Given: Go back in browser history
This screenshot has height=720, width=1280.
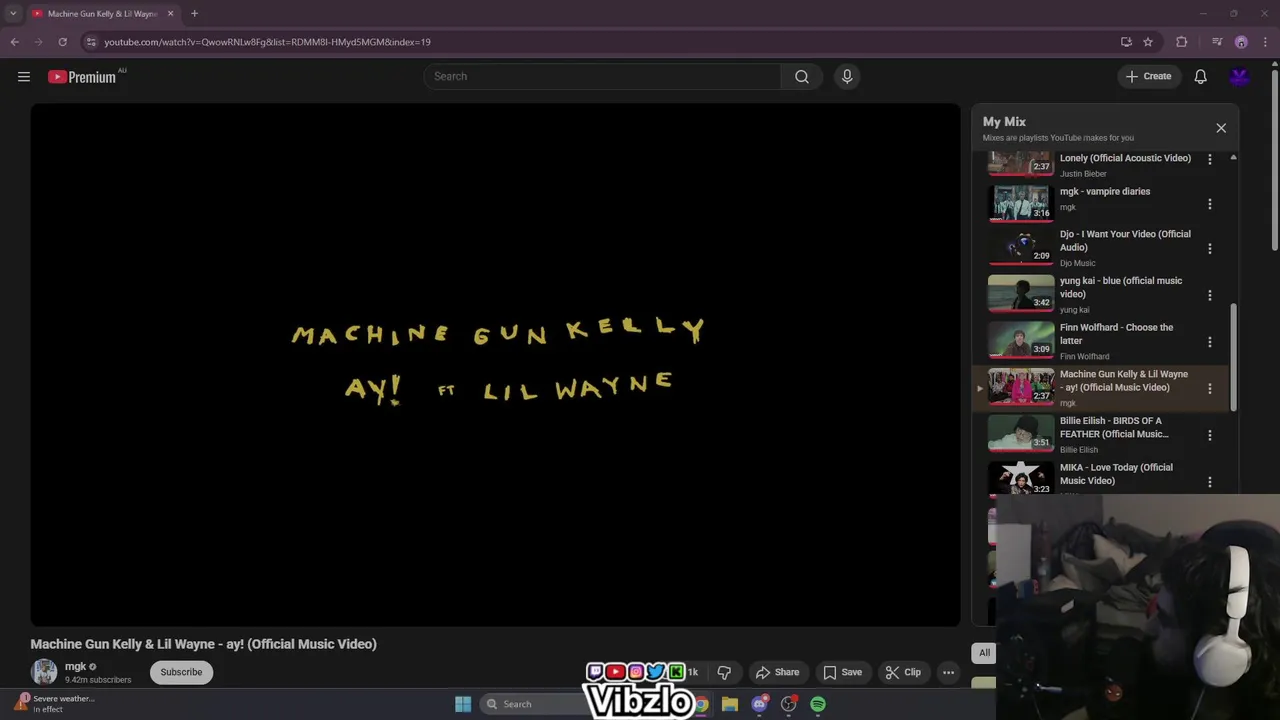Looking at the screenshot, I should coord(14,42).
